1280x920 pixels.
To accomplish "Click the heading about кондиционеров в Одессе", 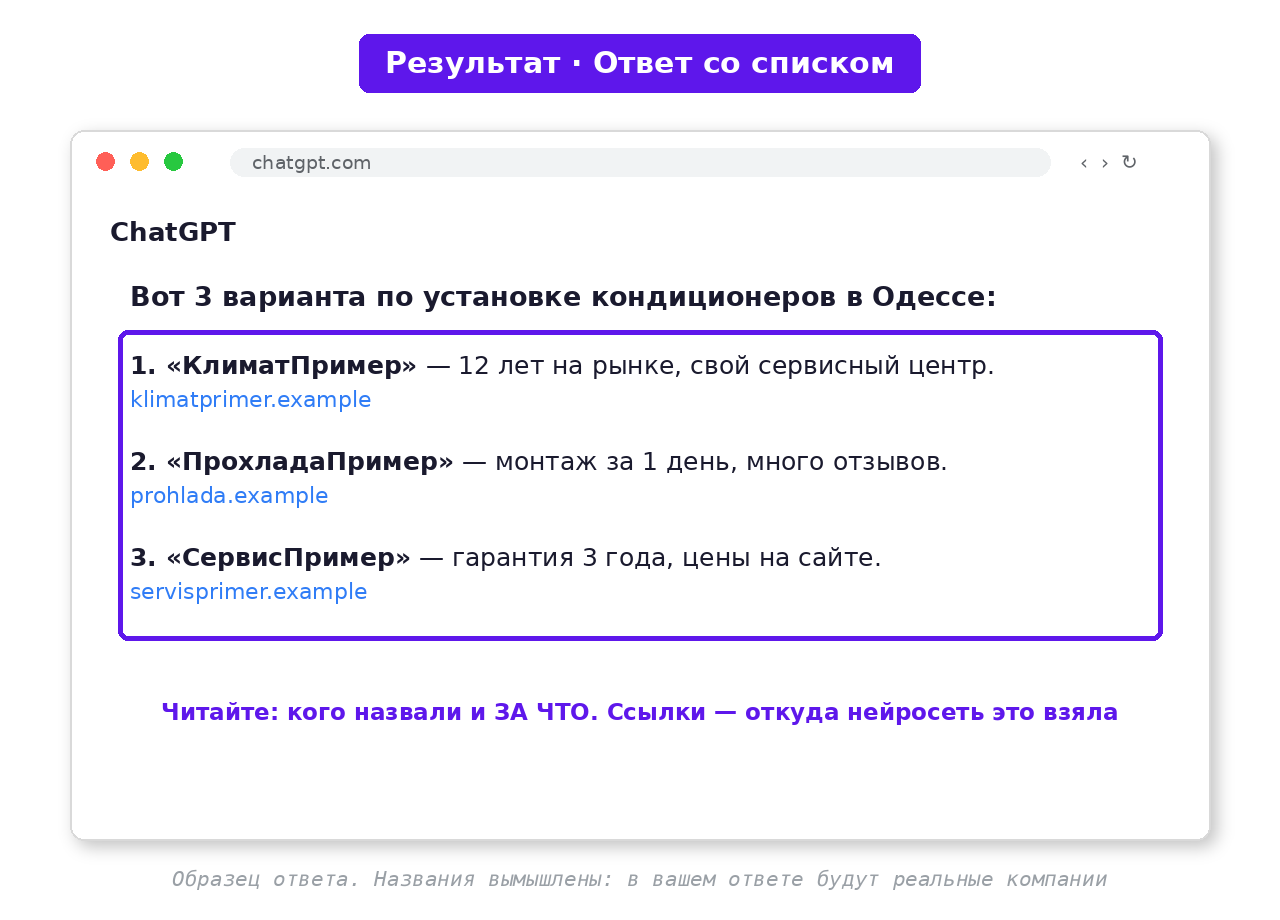I will click(563, 298).
